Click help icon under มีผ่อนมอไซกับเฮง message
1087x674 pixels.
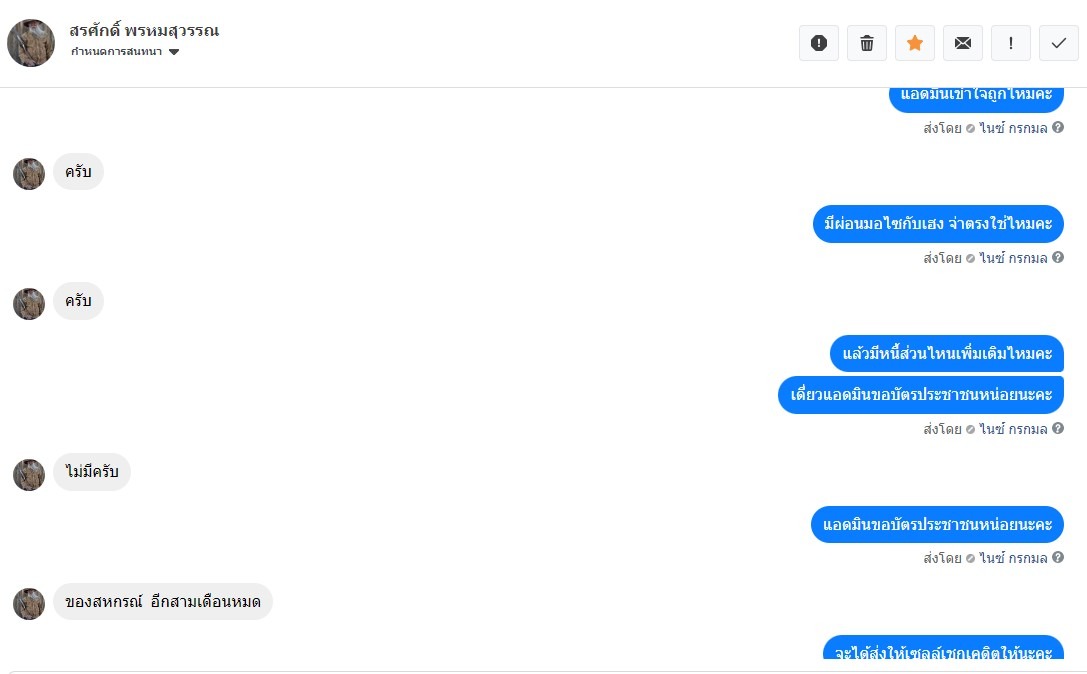point(1058,257)
